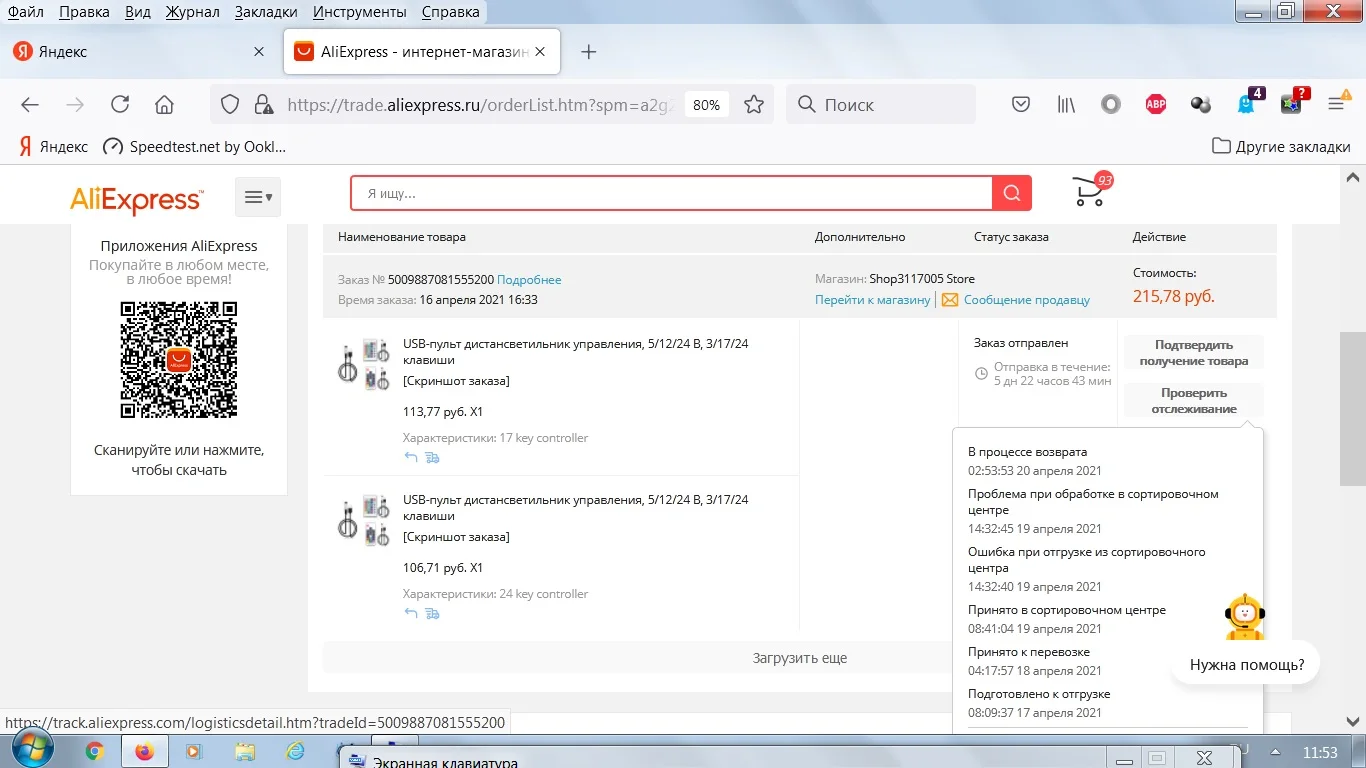Viewport: 1366px width, 768px height.
Task: Click return arrow icon under 24 key controller
Action: pos(411,613)
